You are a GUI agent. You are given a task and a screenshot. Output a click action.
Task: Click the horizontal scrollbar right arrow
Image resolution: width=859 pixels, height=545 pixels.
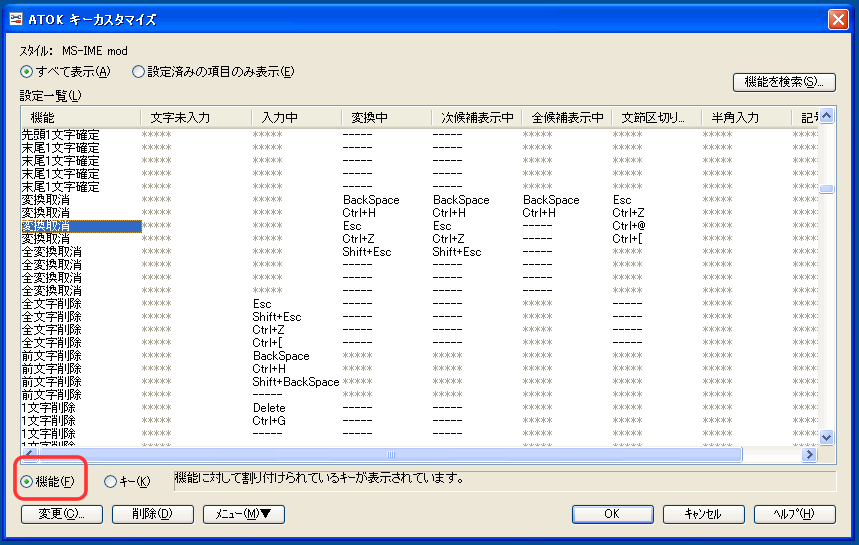click(809, 454)
